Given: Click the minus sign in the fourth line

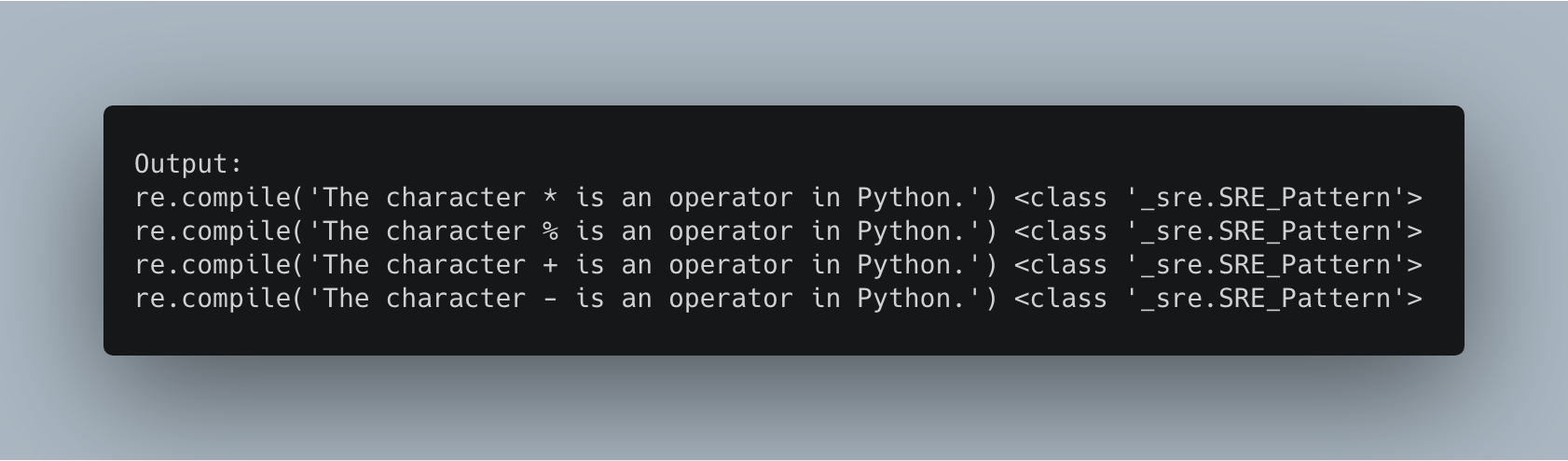Looking at the screenshot, I should pos(550,299).
